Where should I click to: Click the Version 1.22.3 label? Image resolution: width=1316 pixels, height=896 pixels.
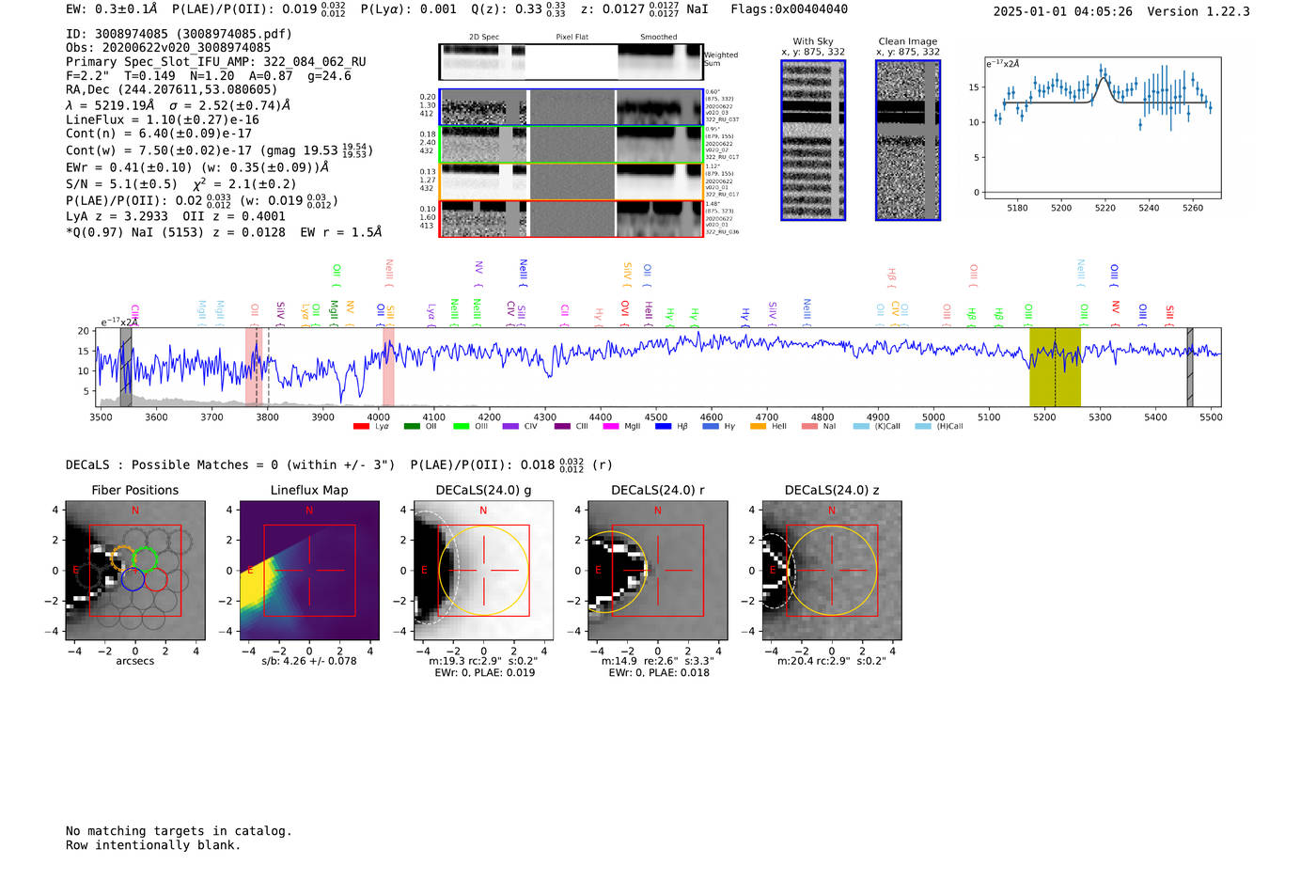[x=1198, y=12]
